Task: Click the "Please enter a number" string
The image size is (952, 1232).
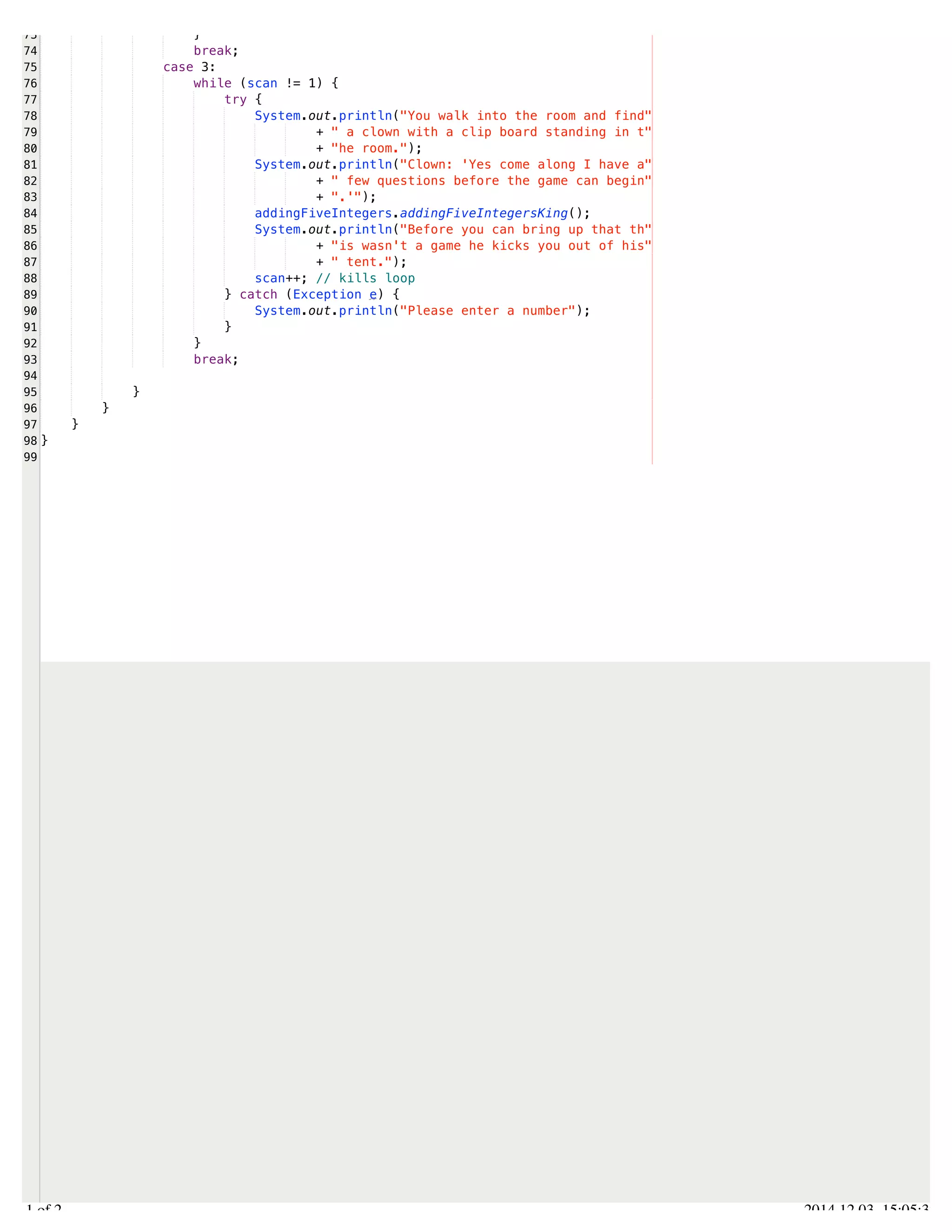Action: tap(487, 311)
